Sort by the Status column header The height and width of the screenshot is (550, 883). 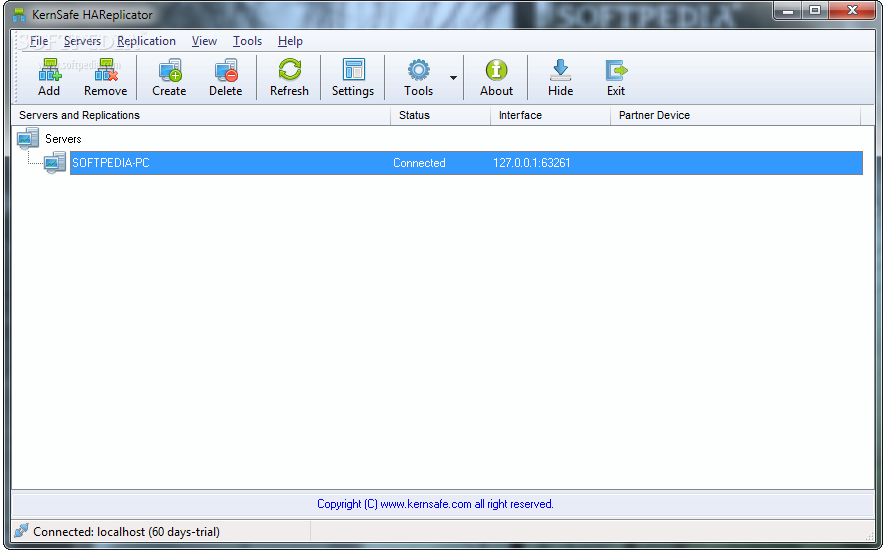tap(440, 115)
